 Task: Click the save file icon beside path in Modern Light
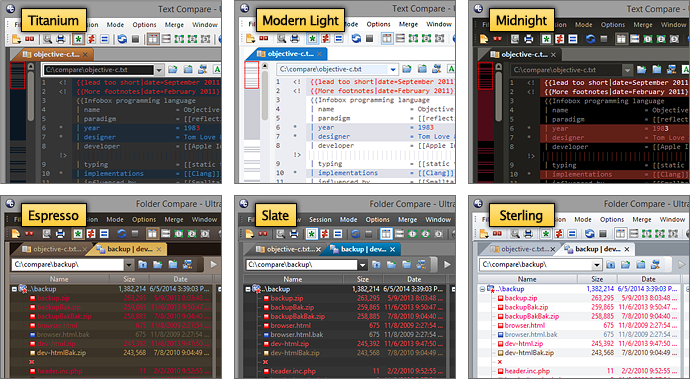tap(422, 69)
